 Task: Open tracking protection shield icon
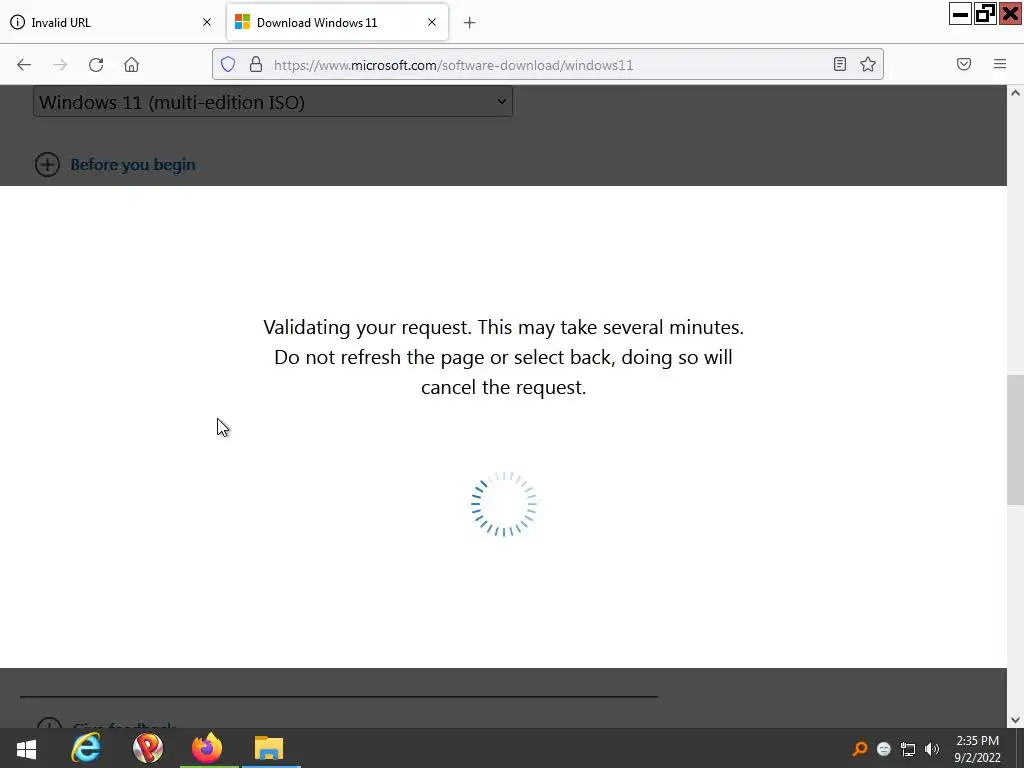point(227,64)
